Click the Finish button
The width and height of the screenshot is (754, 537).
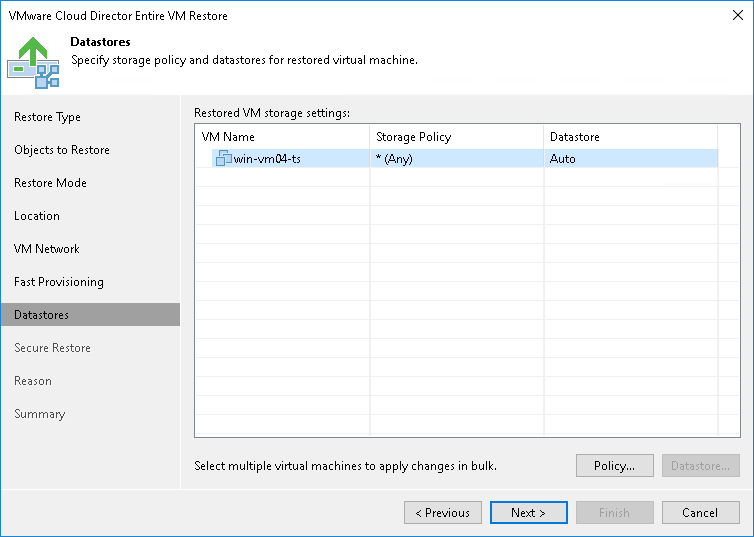click(x=615, y=512)
